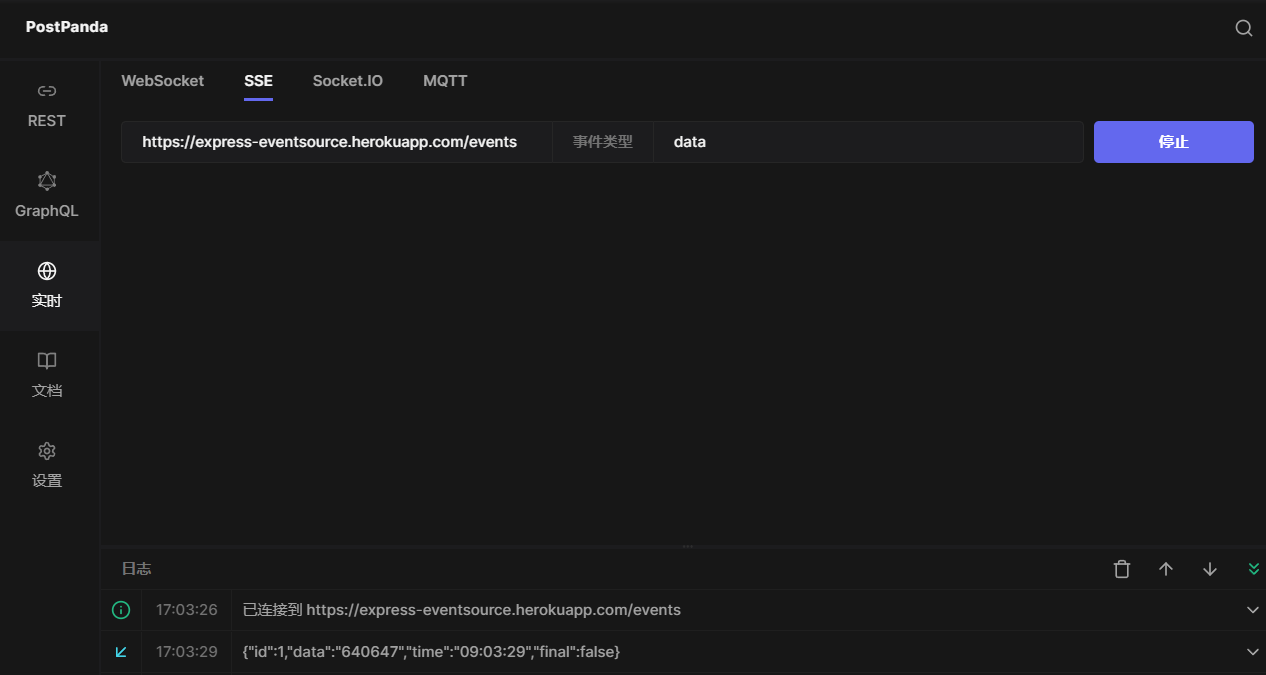Click the 日志 log panel heading
Screen dimensions: 1266x675
coord(137,569)
